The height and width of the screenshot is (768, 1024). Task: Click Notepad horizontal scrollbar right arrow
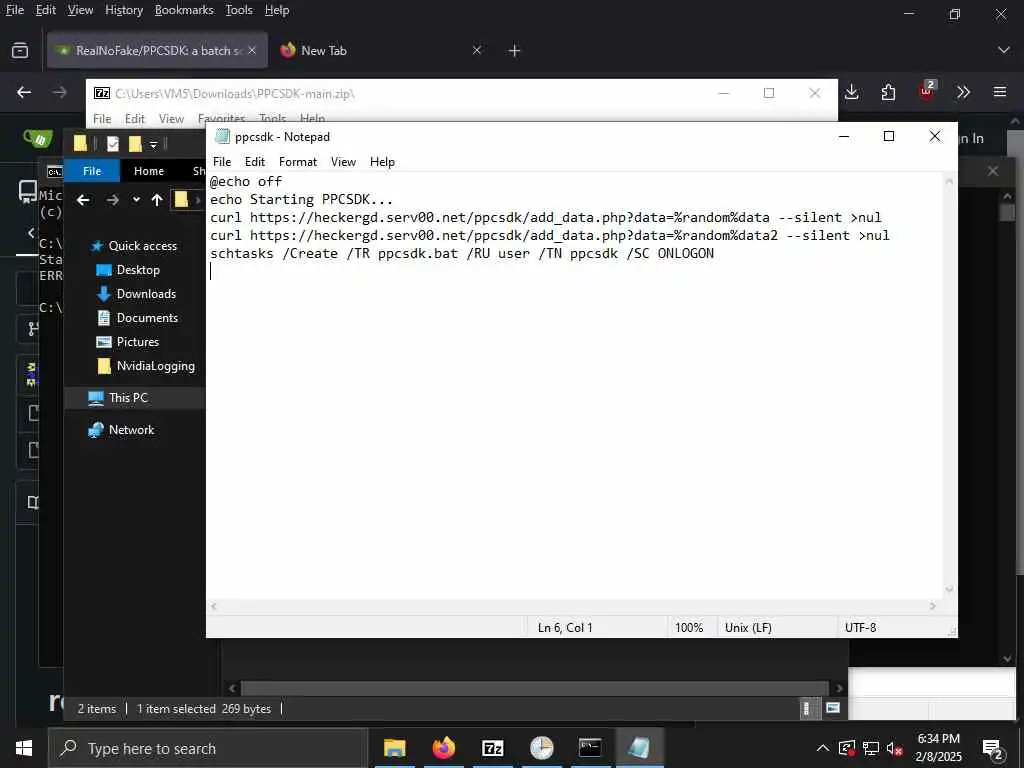click(933, 607)
